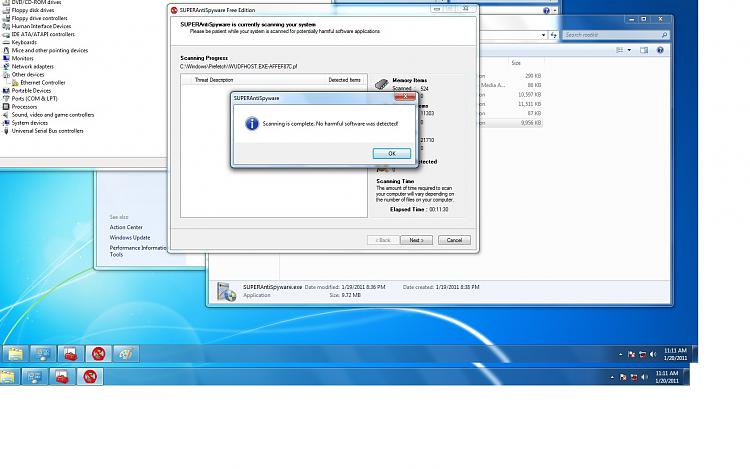Click the Next > button in SUPERAntiSpyware
Image resolution: width=750 pixels, height=469 pixels.
click(416, 240)
